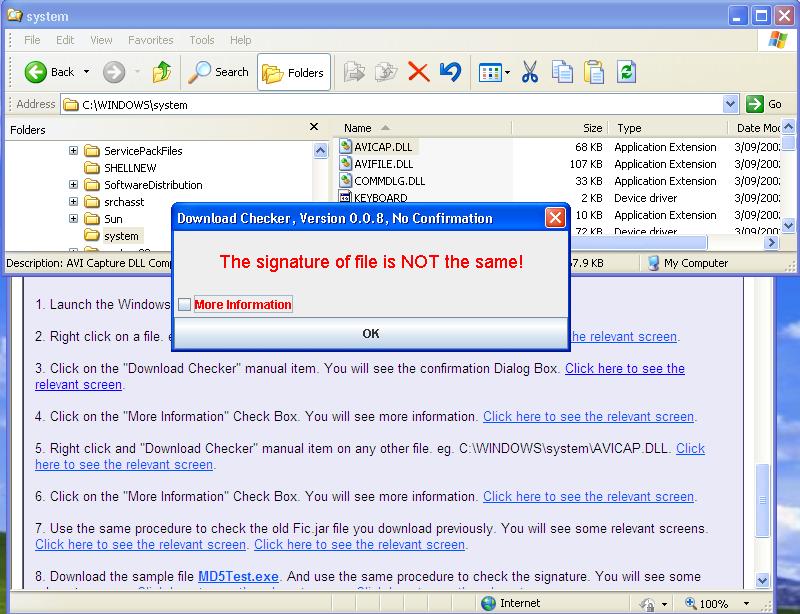
Task: Click the AVICAP.DLL file icon
Action: (345, 146)
